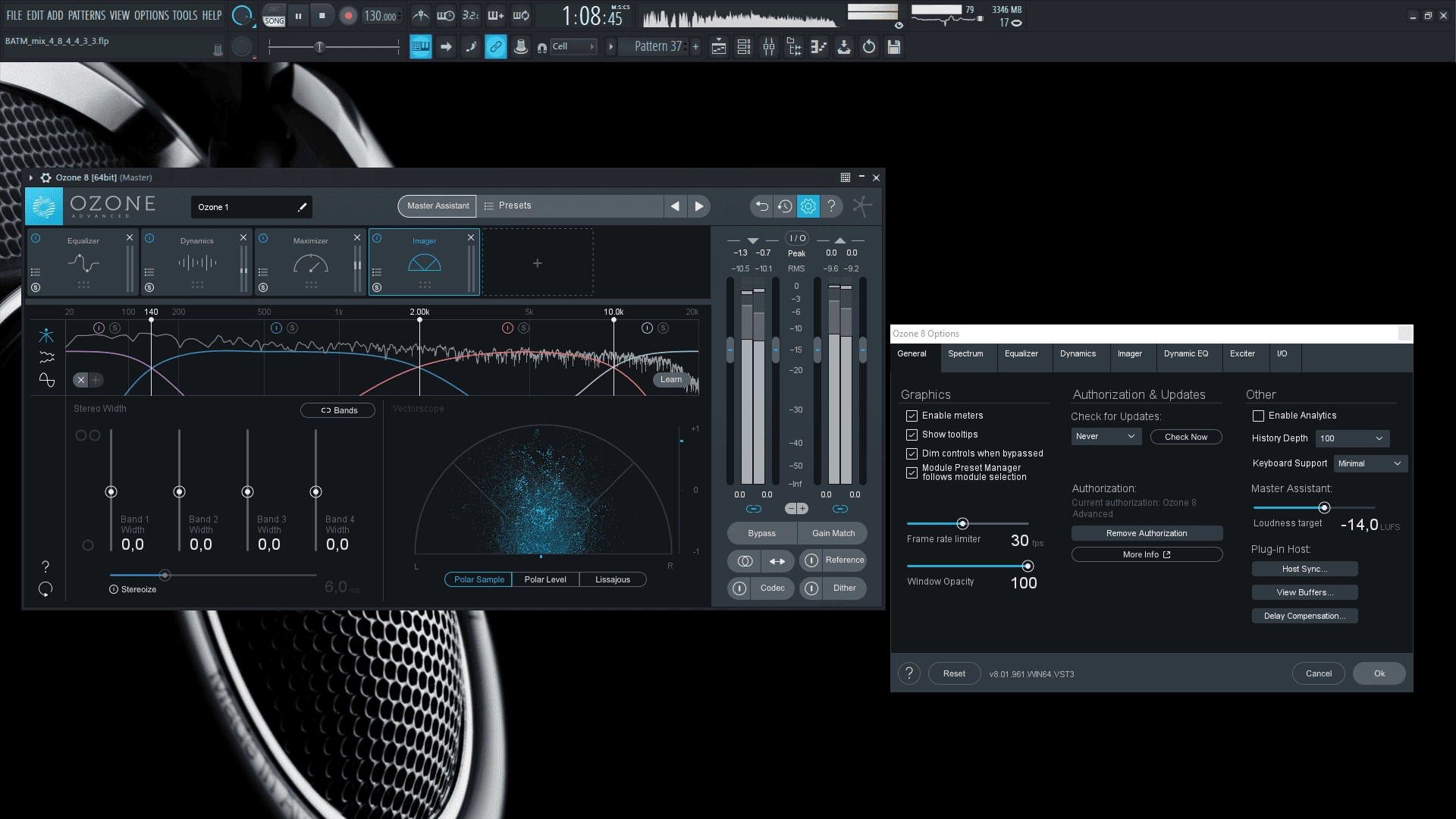
Task: Open Ozone settings gear icon
Action: 808,206
